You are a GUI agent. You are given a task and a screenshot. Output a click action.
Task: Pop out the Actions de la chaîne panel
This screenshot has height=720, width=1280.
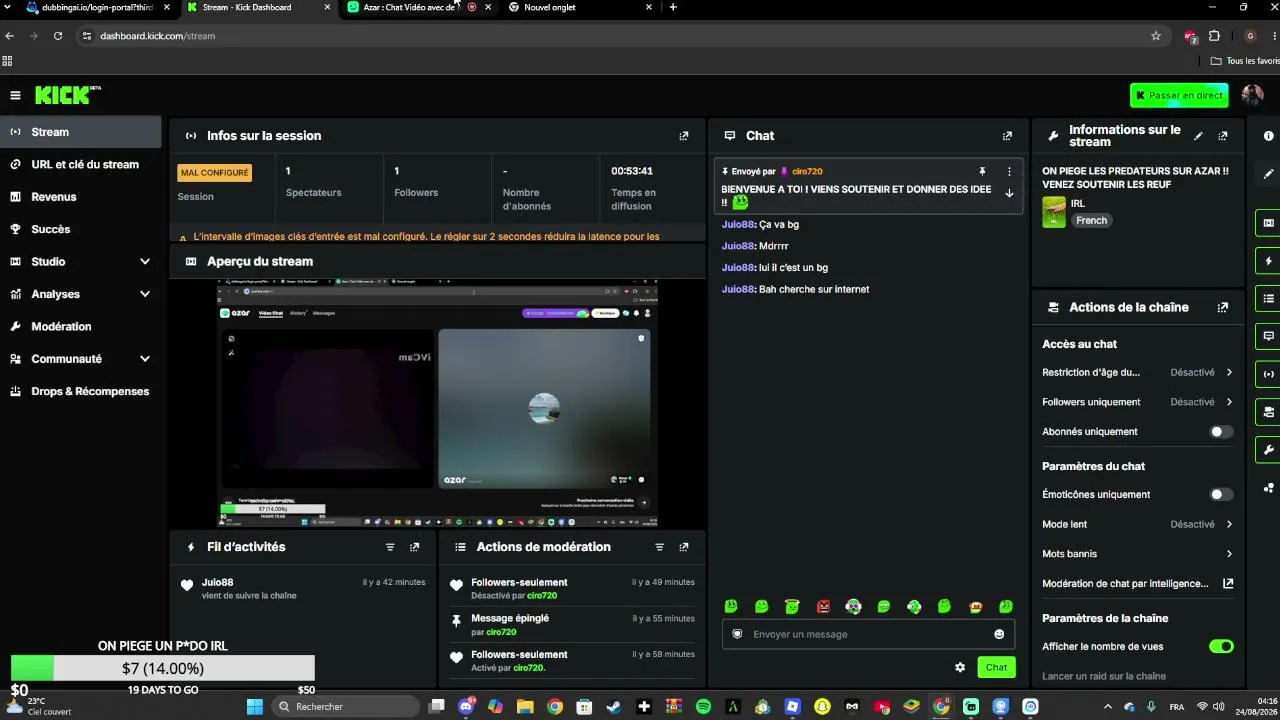point(1223,308)
